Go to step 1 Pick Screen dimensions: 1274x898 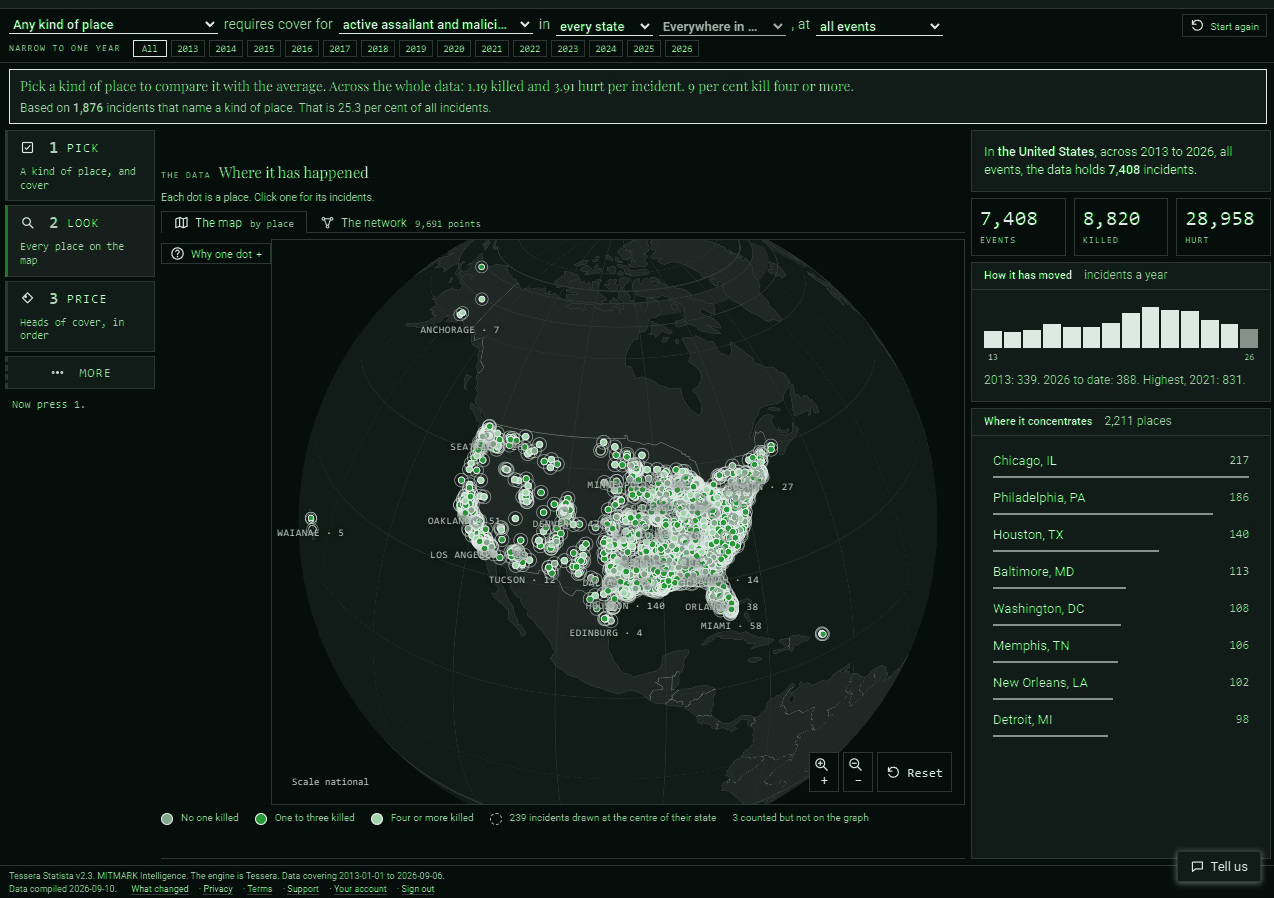(x=80, y=165)
